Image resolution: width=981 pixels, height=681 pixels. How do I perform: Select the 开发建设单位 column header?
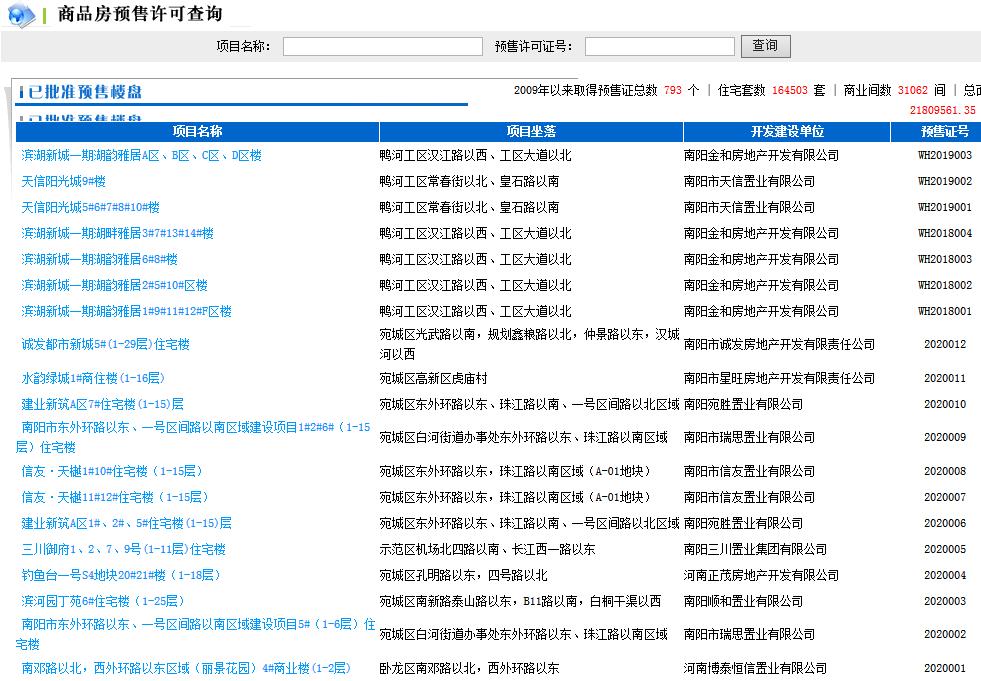point(787,131)
